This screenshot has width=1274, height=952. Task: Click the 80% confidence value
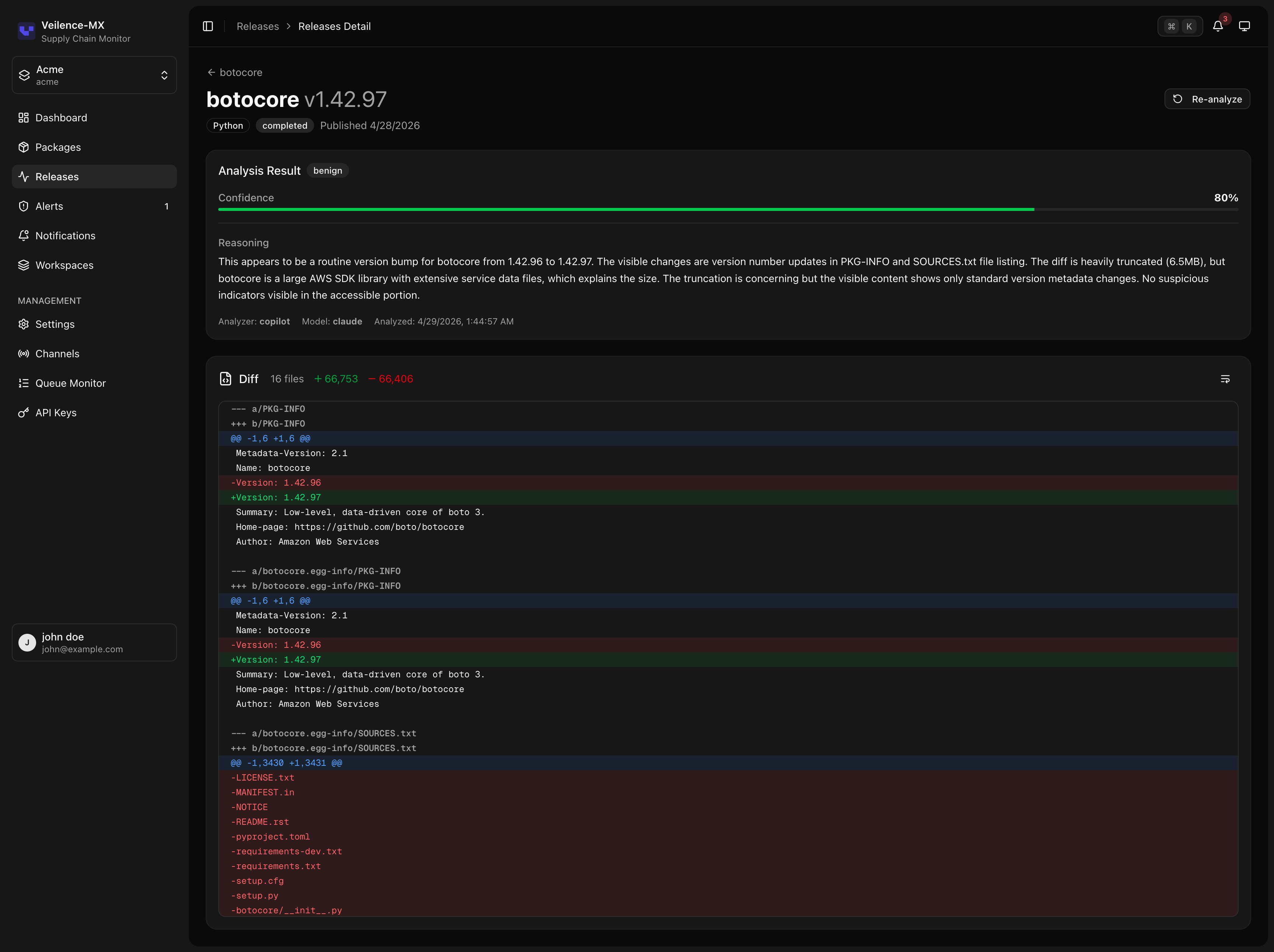1226,198
